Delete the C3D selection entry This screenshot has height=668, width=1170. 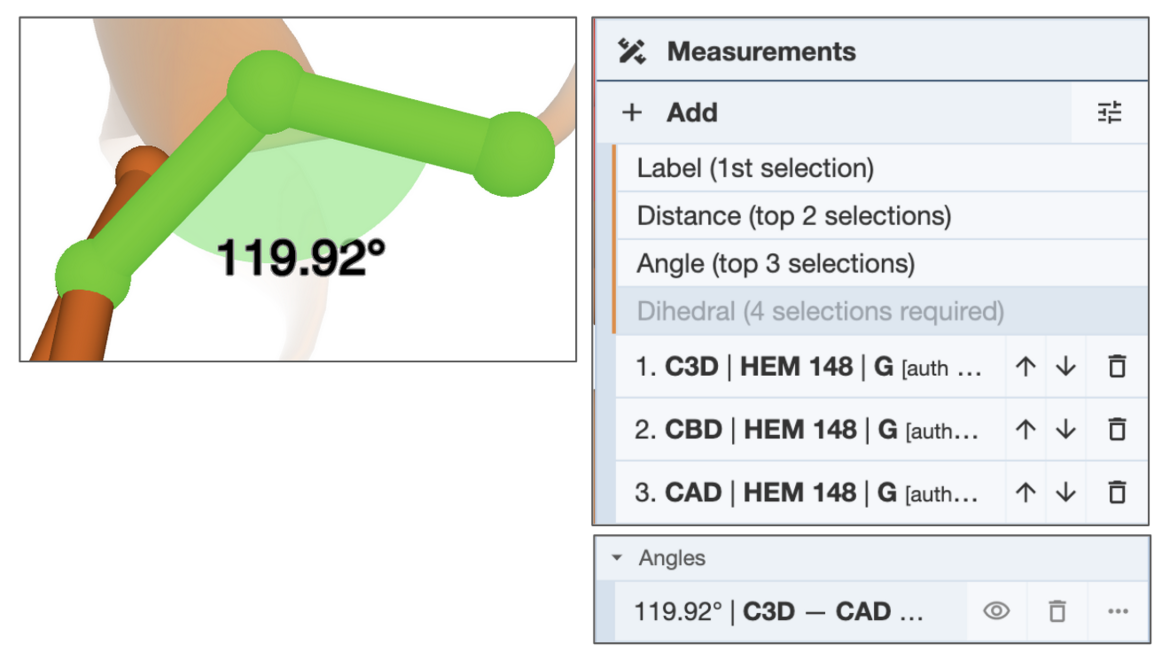[1117, 367]
